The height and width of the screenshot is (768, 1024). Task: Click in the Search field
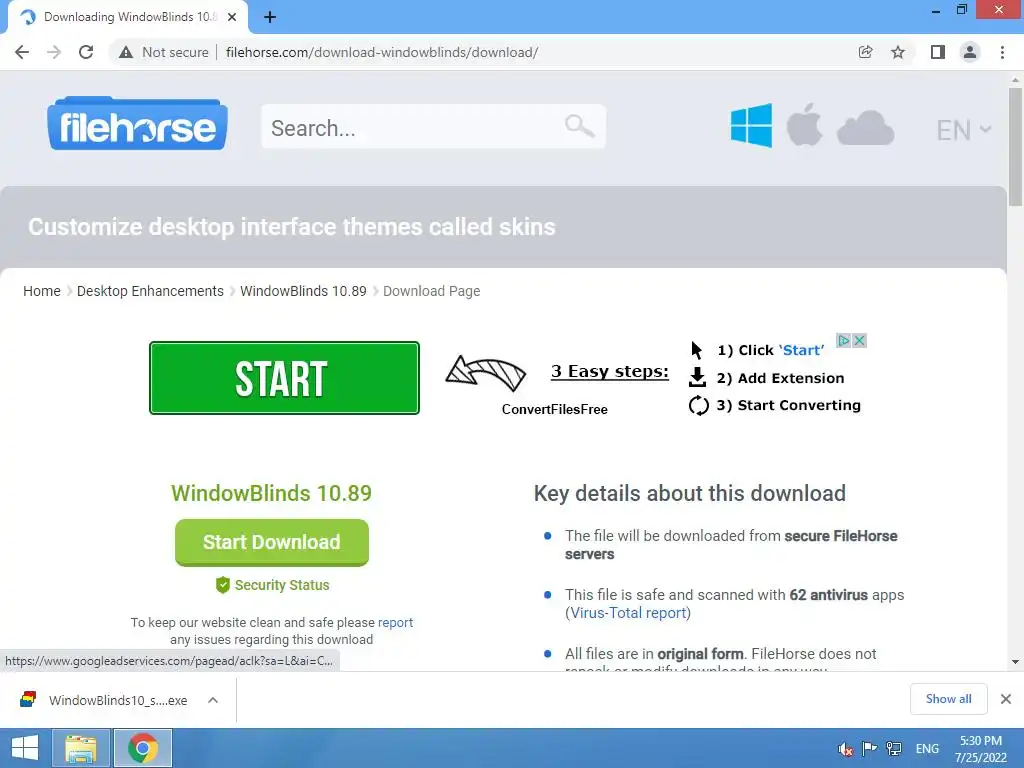[x=434, y=127]
